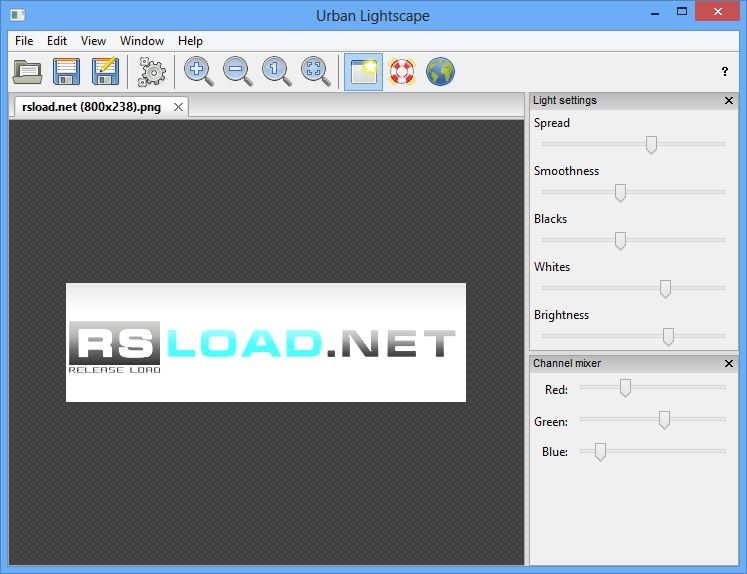Minimize the Urban Lightscape window
The height and width of the screenshot is (574, 747).
655,12
